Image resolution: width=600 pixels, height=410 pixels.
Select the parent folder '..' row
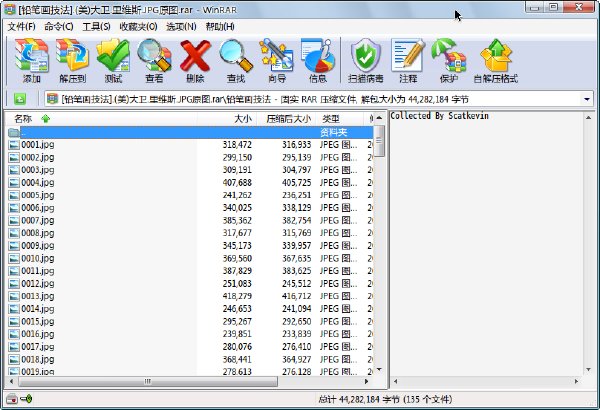pyautogui.click(x=190, y=132)
